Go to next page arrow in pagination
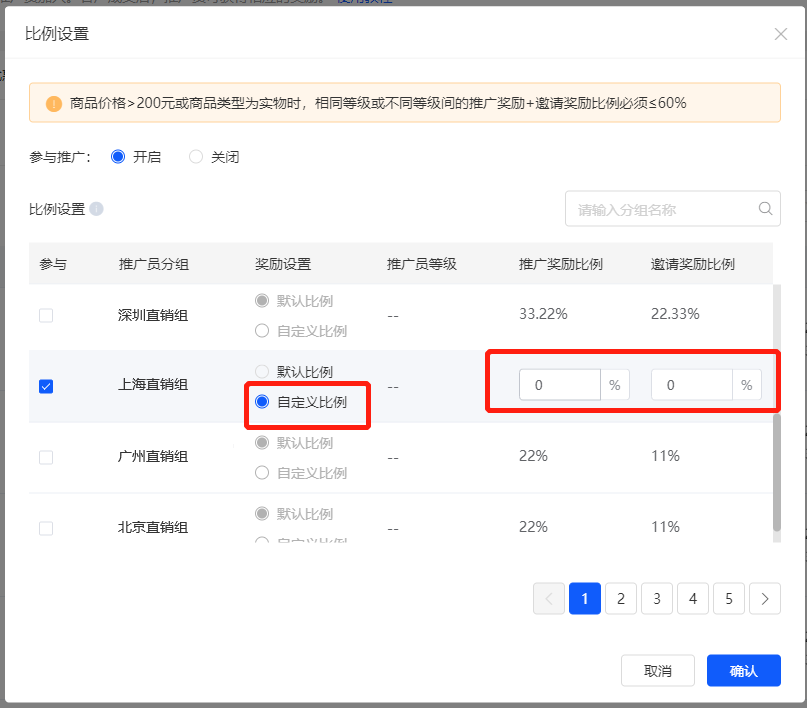 click(765, 598)
